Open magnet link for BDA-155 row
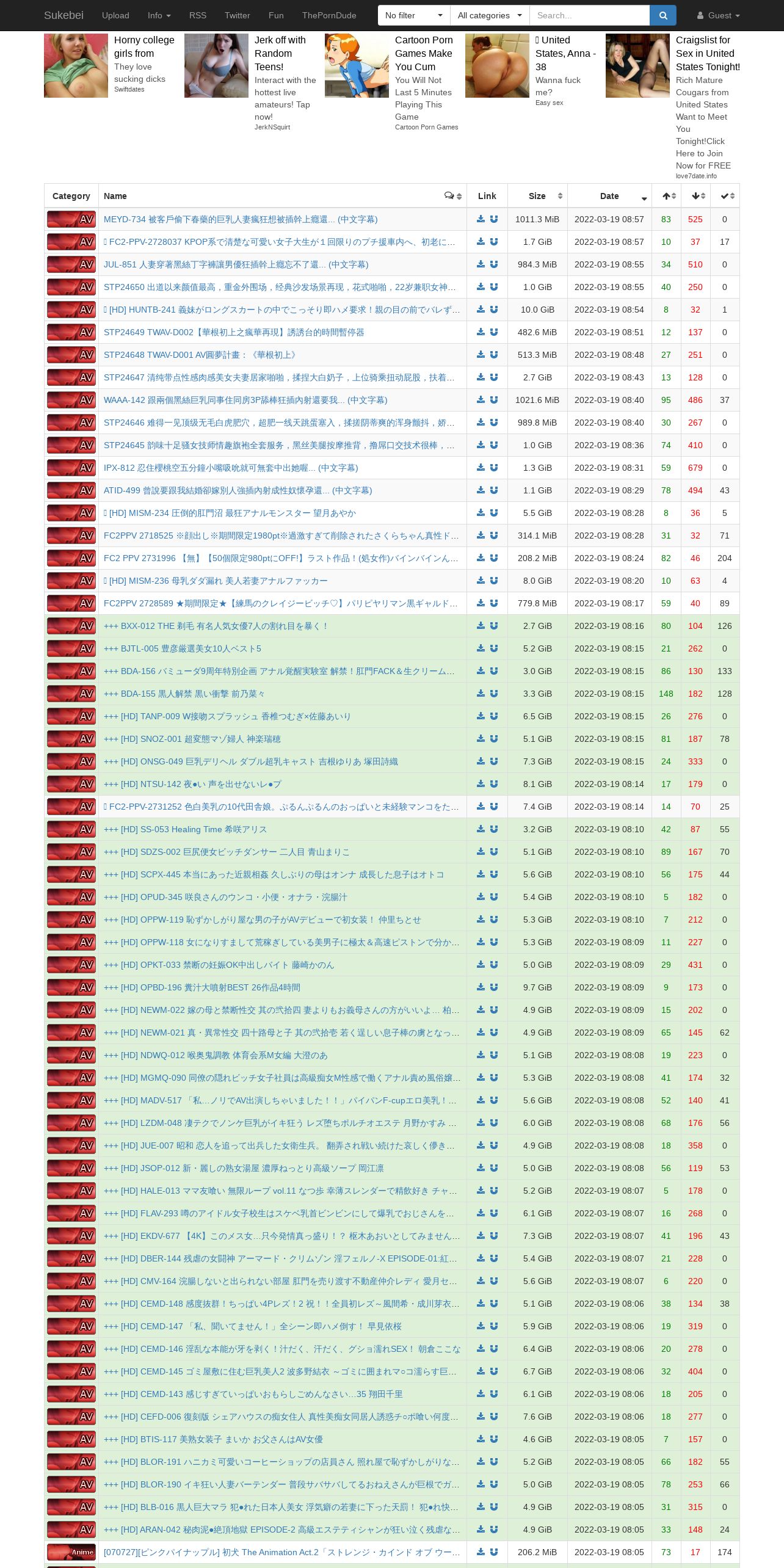784x1568 pixels. (x=494, y=694)
